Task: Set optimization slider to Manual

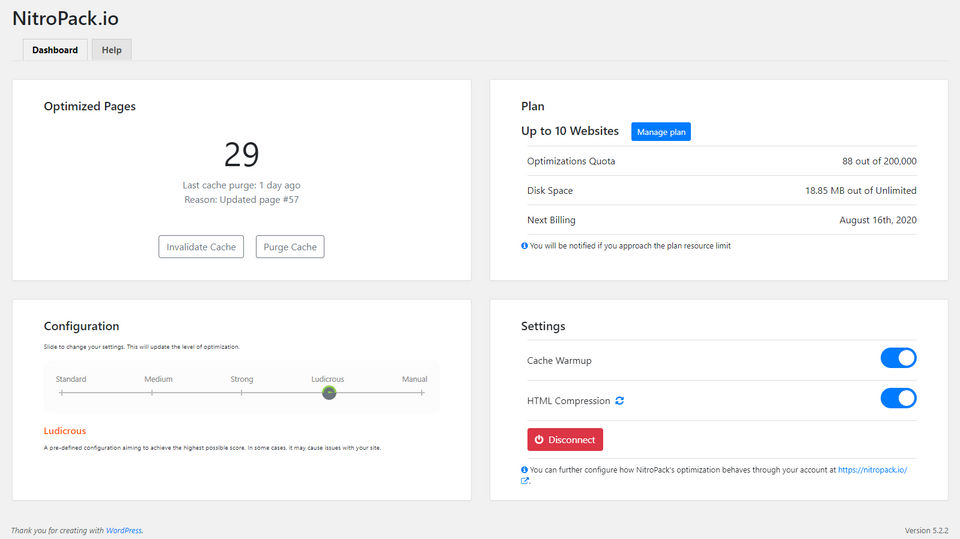Action: 422,393
